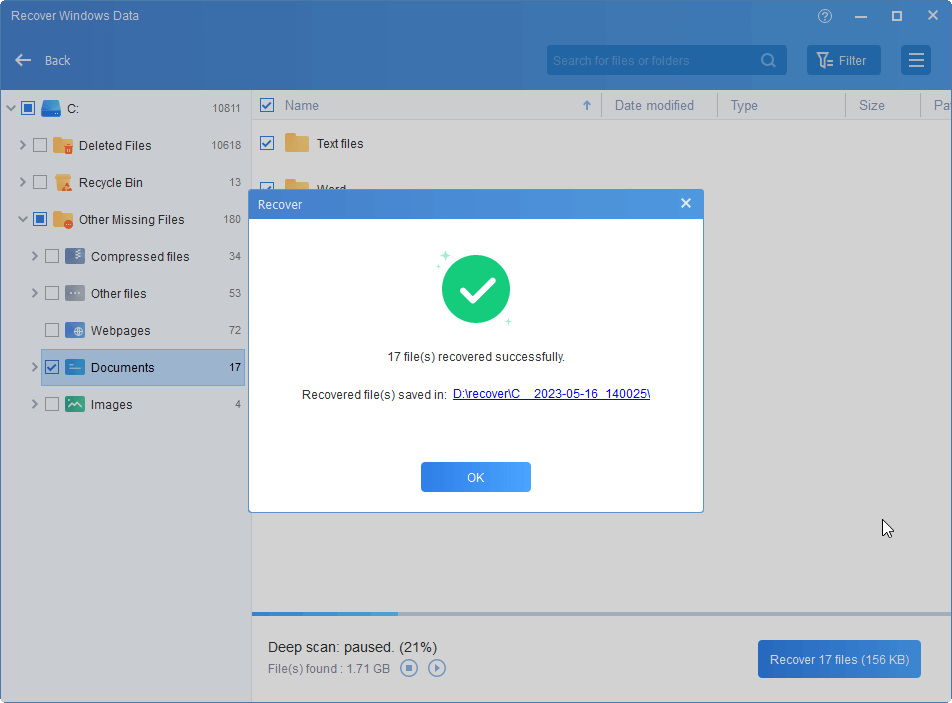Open the Help question mark icon
The height and width of the screenshot is (703, 952).
824,16
